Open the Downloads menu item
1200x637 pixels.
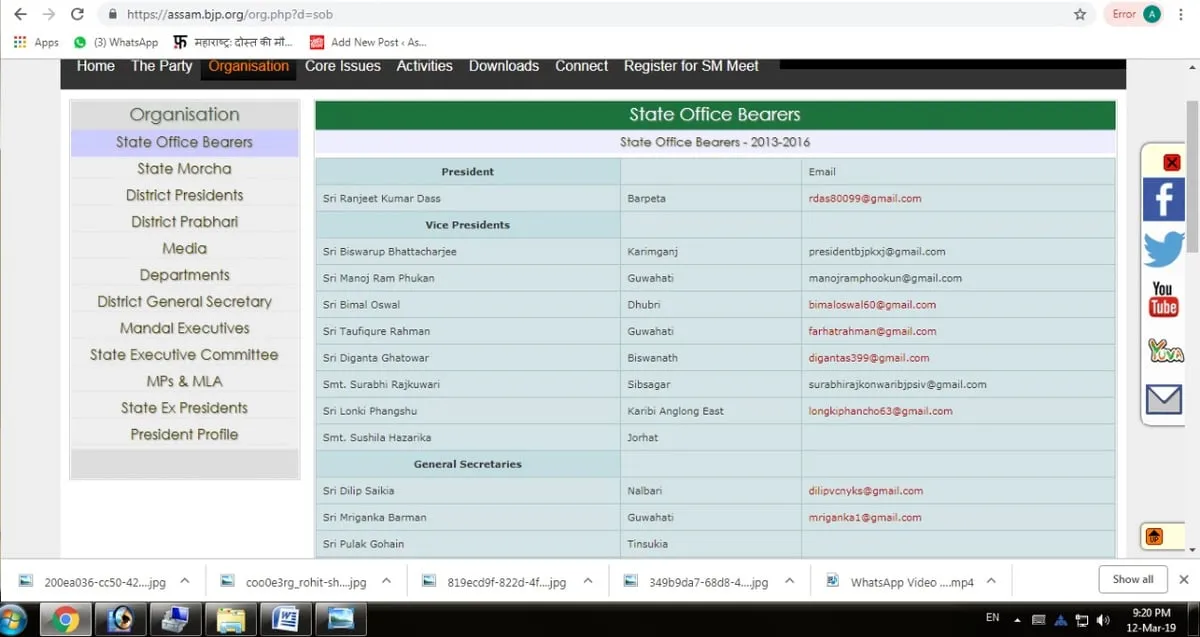(504, 66)
